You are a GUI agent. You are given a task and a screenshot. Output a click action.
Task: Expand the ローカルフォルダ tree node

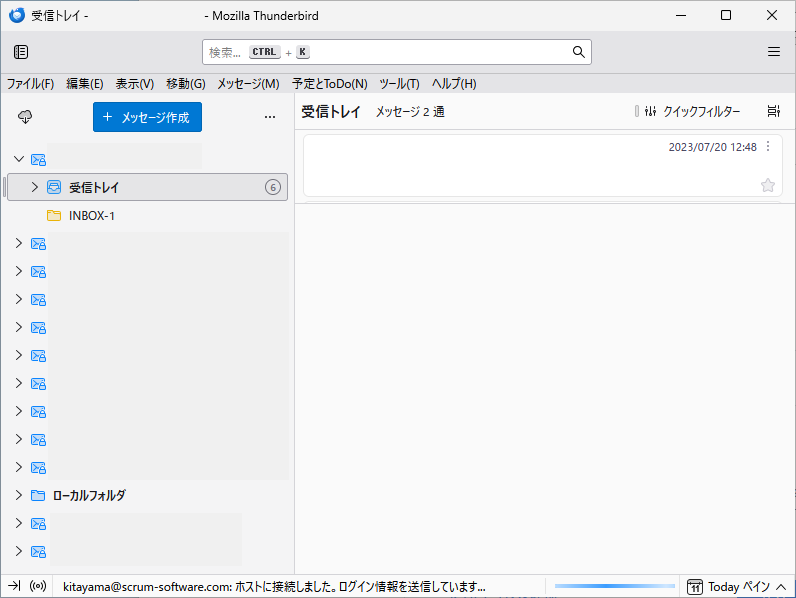pyautogui.click(x=19, y=495)
